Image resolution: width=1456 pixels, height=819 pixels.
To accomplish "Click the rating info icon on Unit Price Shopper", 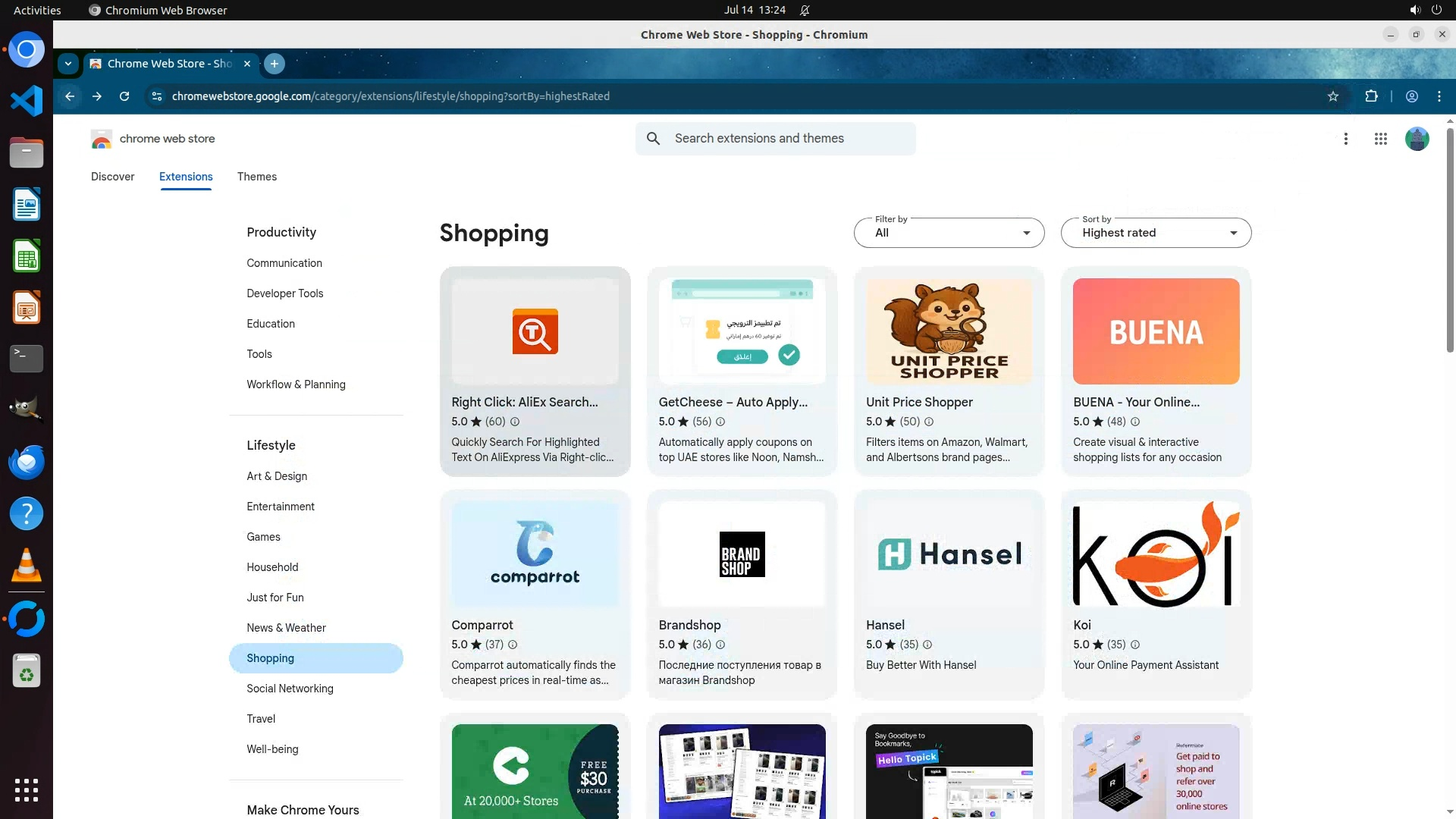I will [929, 422].
